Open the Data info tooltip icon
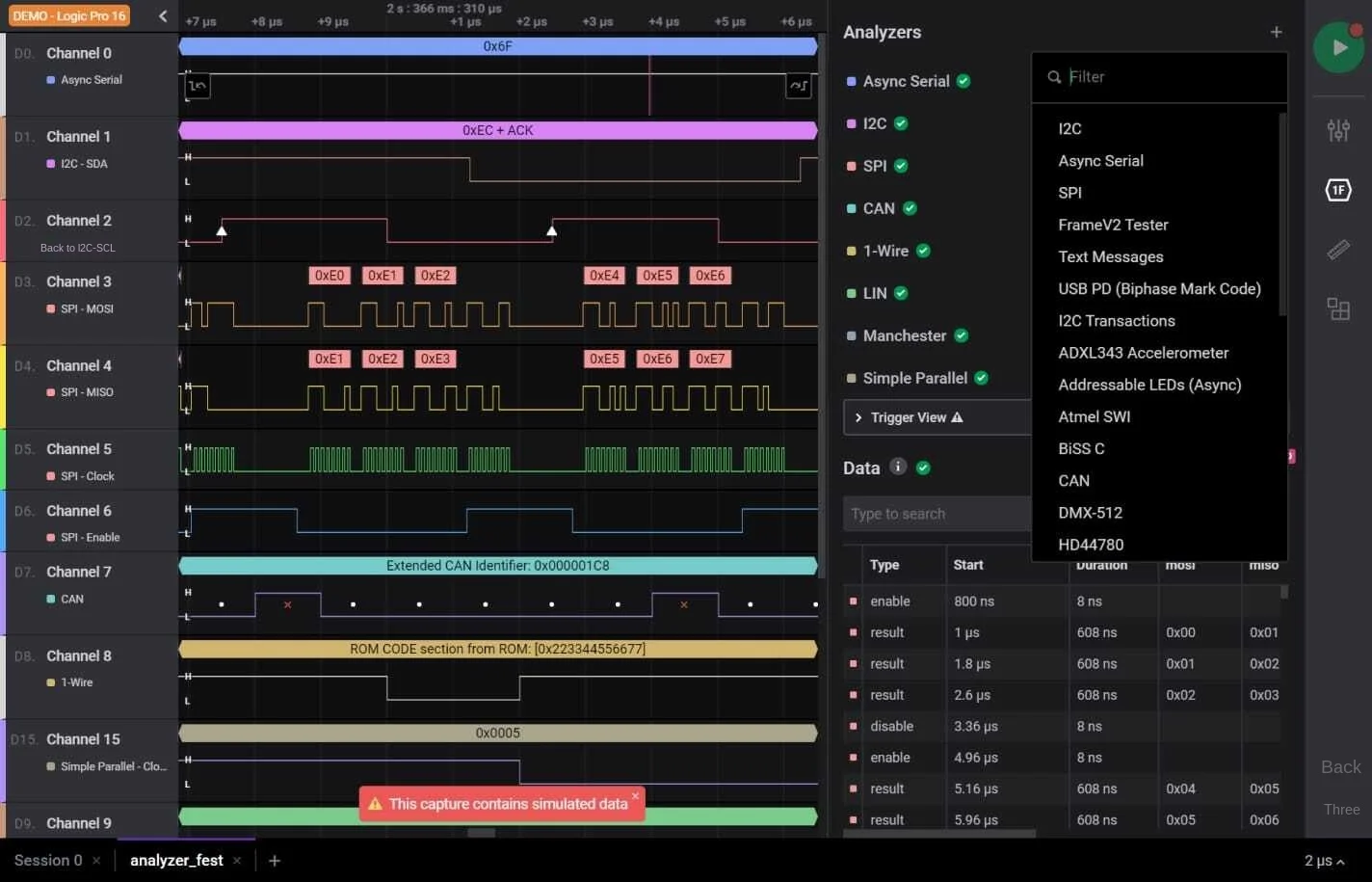 (x=897, y=467)
